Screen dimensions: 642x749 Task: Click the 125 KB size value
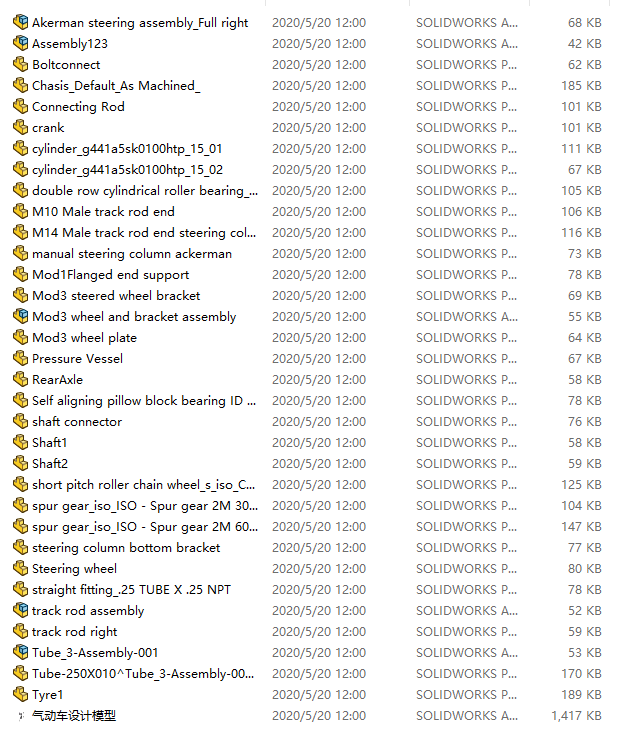pos(581,484)
